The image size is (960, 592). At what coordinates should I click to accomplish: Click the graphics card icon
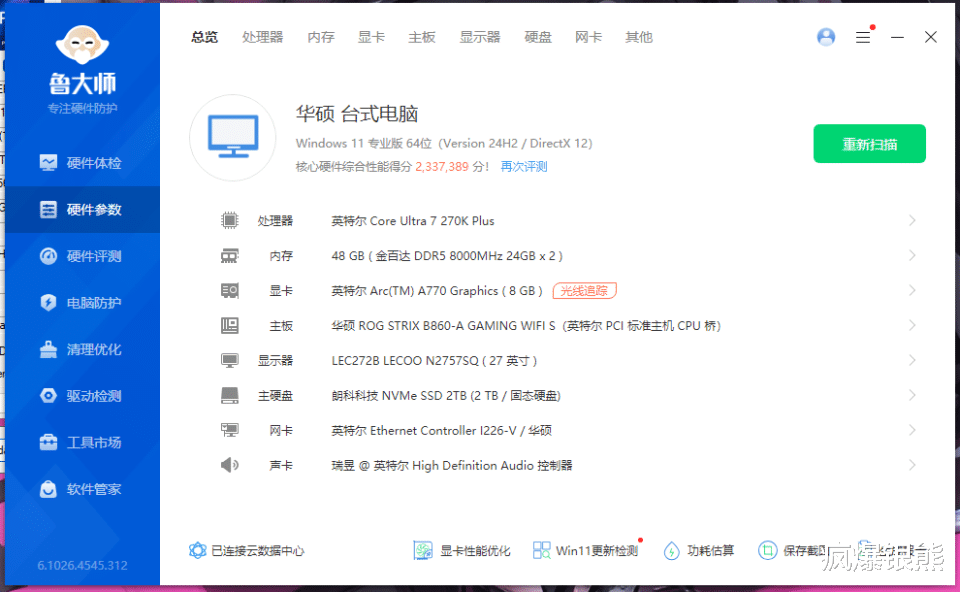click(230, 290)
